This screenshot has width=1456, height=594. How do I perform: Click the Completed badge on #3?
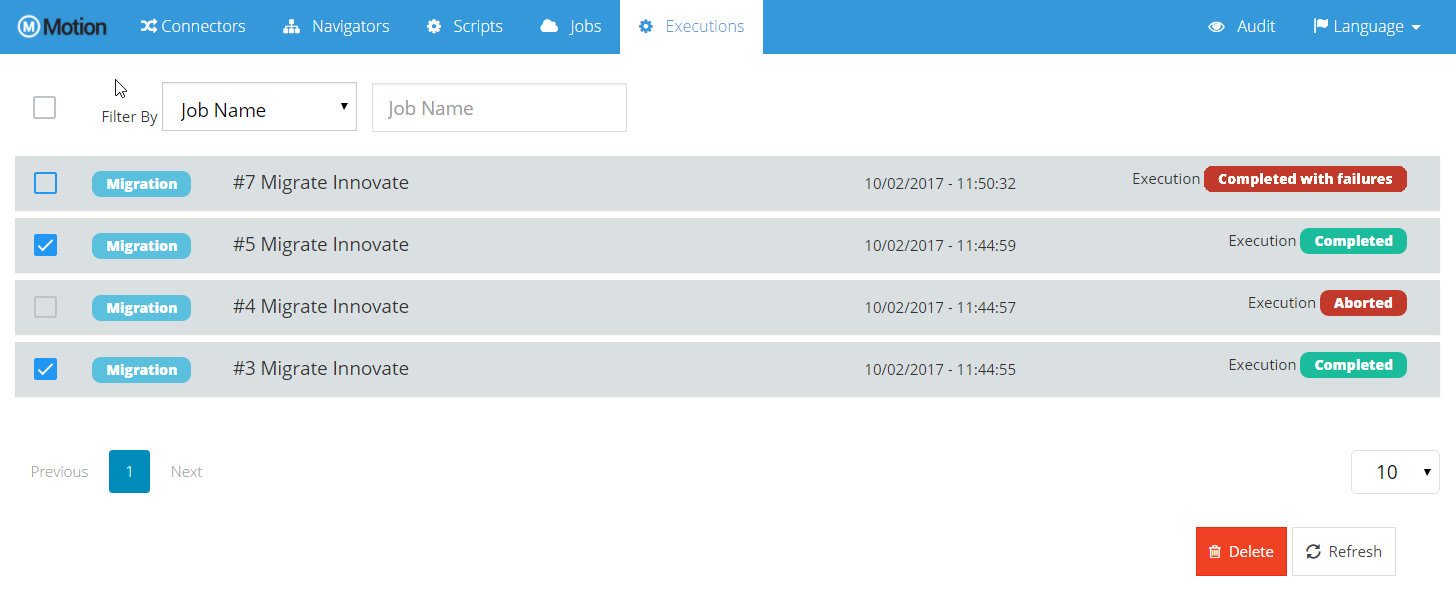(x=1353, y=365)
